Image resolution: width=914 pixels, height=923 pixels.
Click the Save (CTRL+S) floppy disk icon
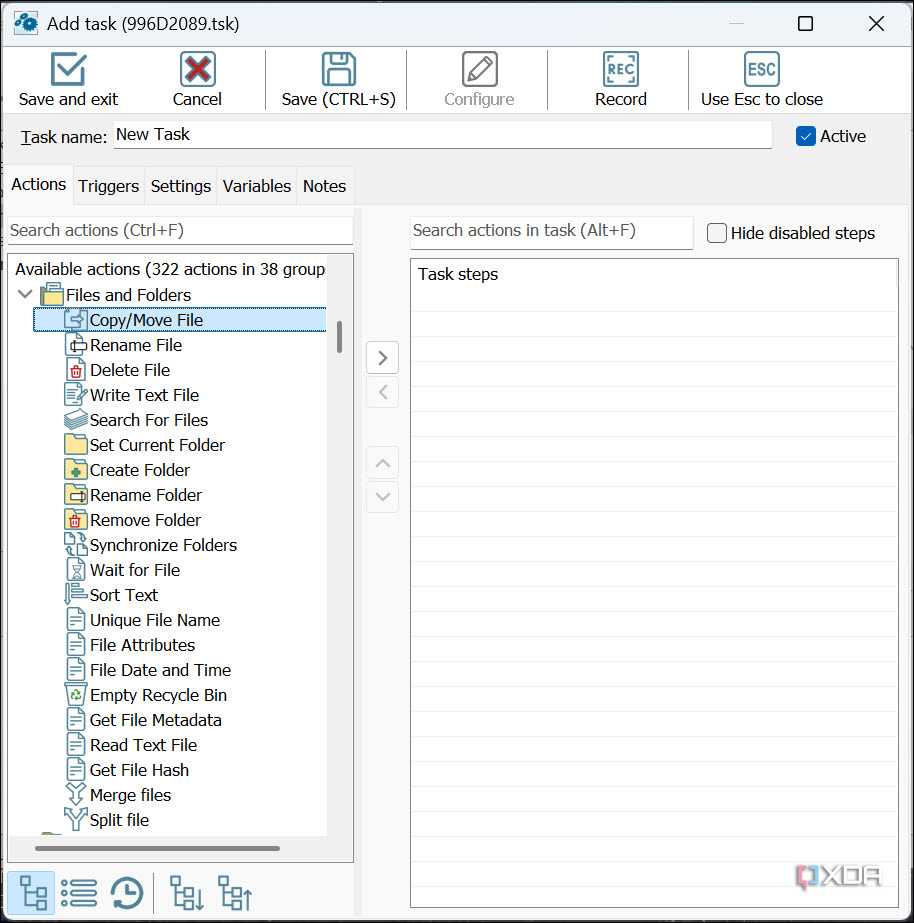tap(338, 69)
